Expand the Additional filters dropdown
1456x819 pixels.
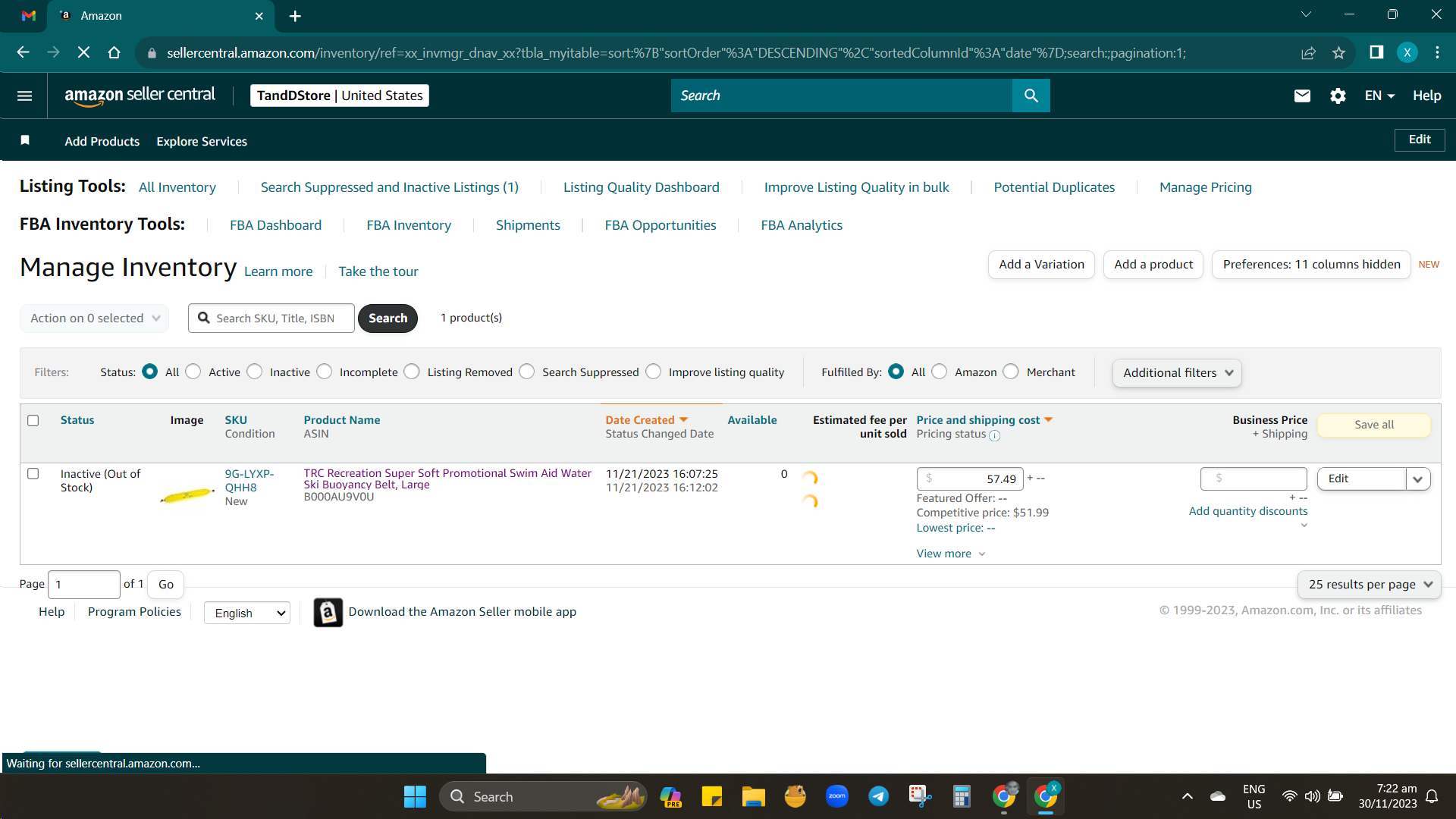point(1177,372)
